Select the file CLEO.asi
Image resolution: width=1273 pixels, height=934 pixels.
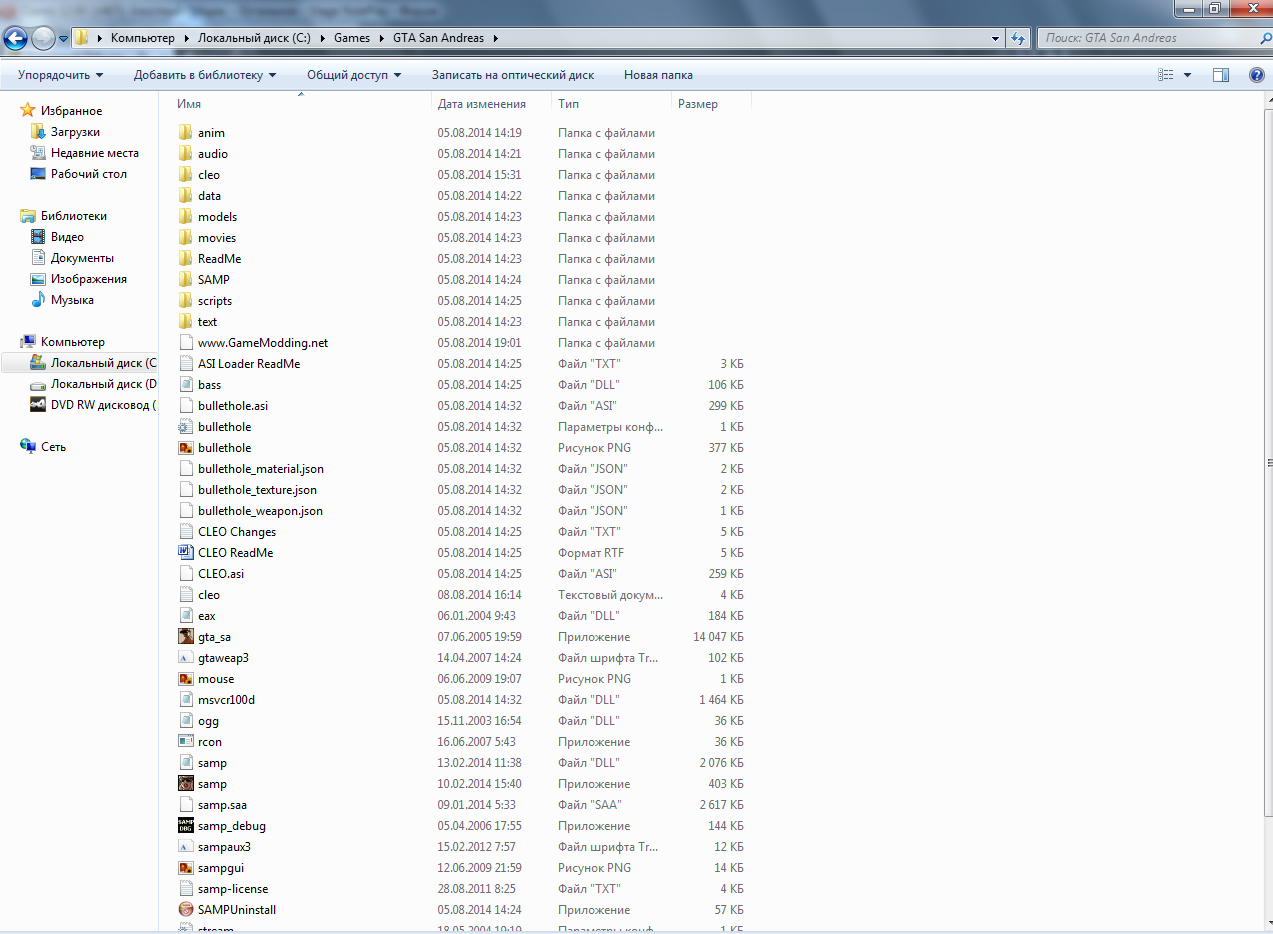point(221,574)
